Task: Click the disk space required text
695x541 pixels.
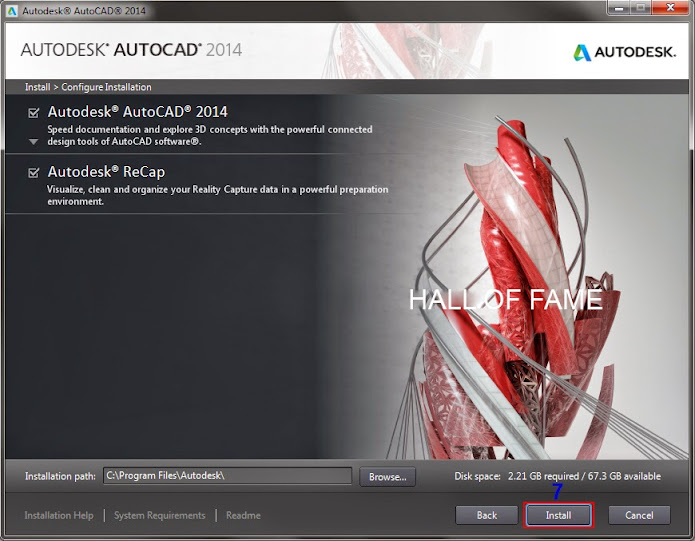Action: coord(557,476)
